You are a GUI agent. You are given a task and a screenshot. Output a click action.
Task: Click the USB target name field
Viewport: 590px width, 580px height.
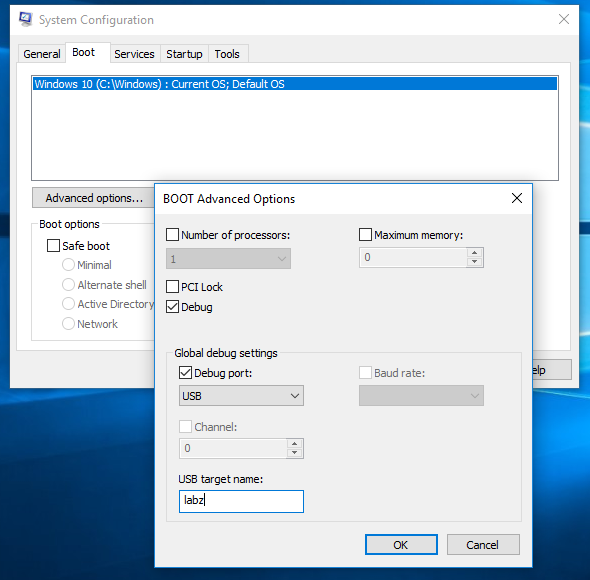pyautogui.click(x=241, y=501)
